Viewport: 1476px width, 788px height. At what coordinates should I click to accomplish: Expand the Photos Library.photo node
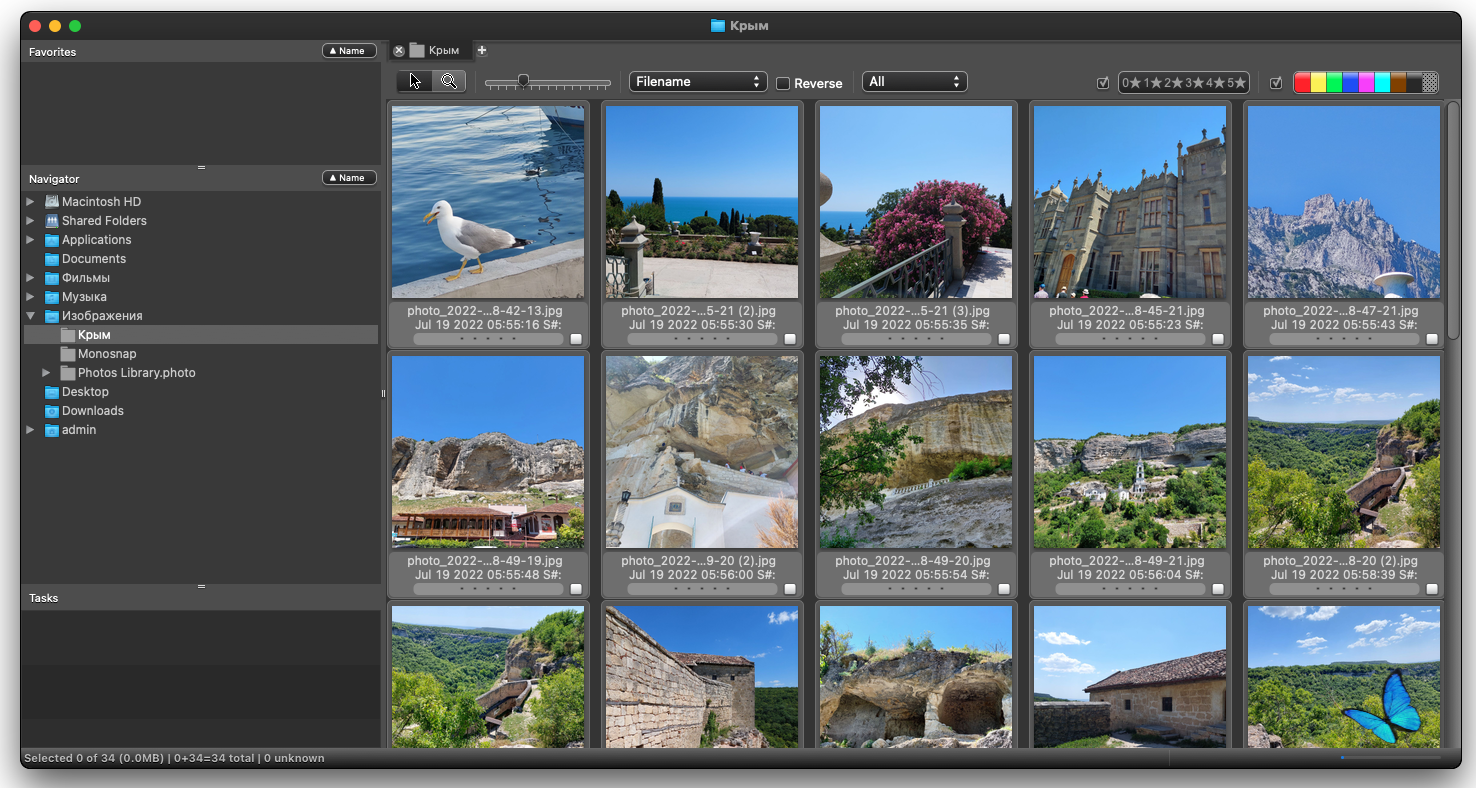(46, 373)
